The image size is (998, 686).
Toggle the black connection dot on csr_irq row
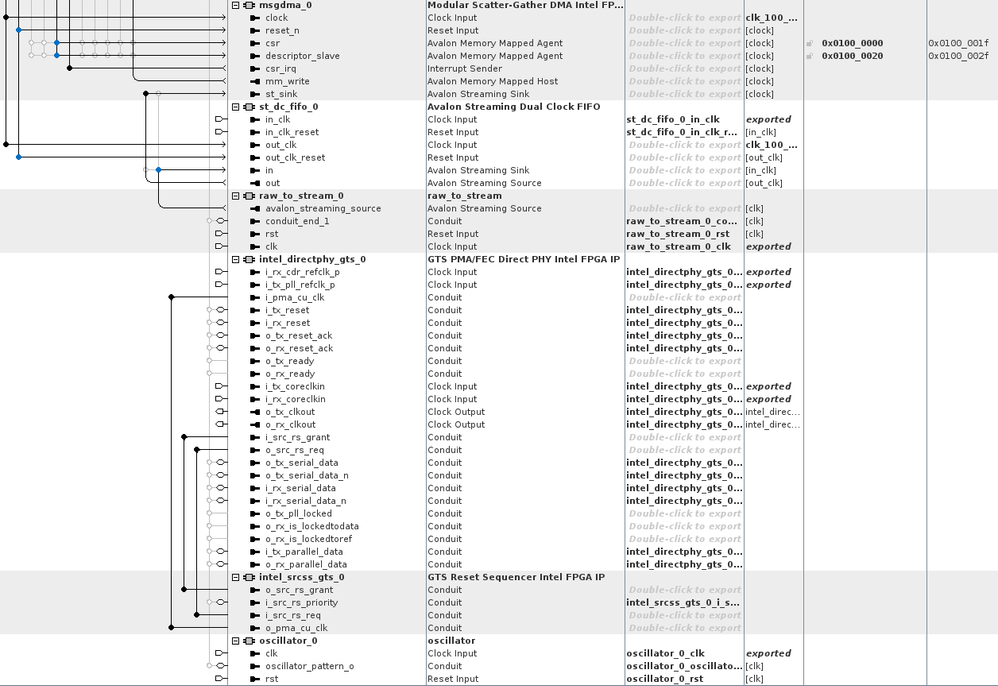click(69, 68)
